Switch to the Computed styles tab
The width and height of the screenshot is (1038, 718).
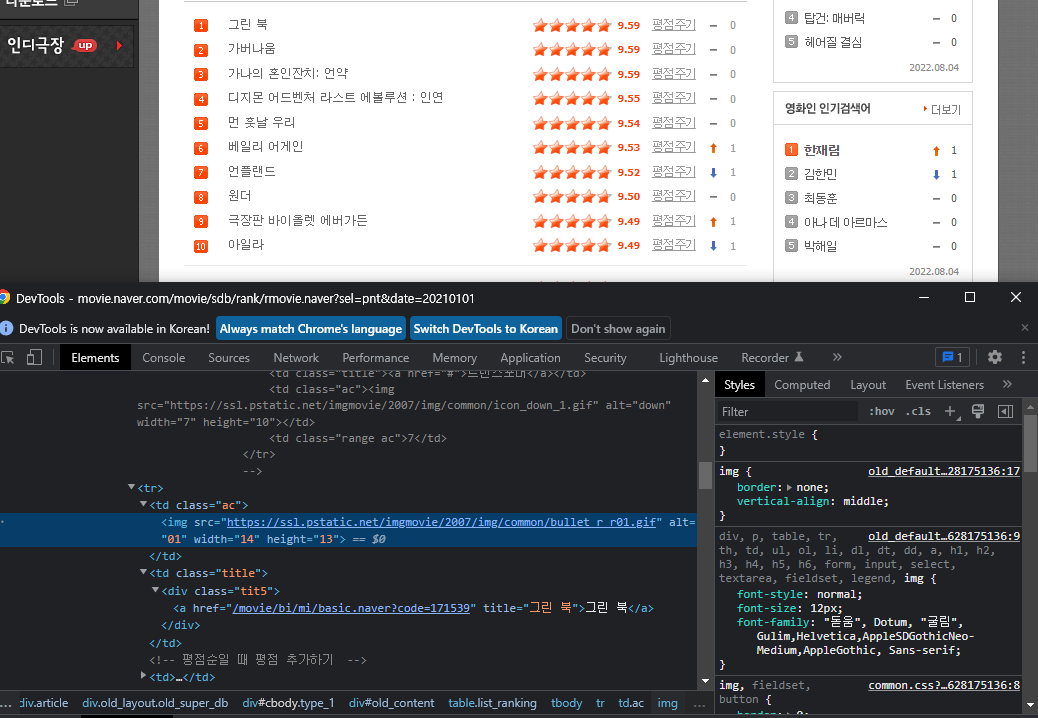click(x=802, y=384)
